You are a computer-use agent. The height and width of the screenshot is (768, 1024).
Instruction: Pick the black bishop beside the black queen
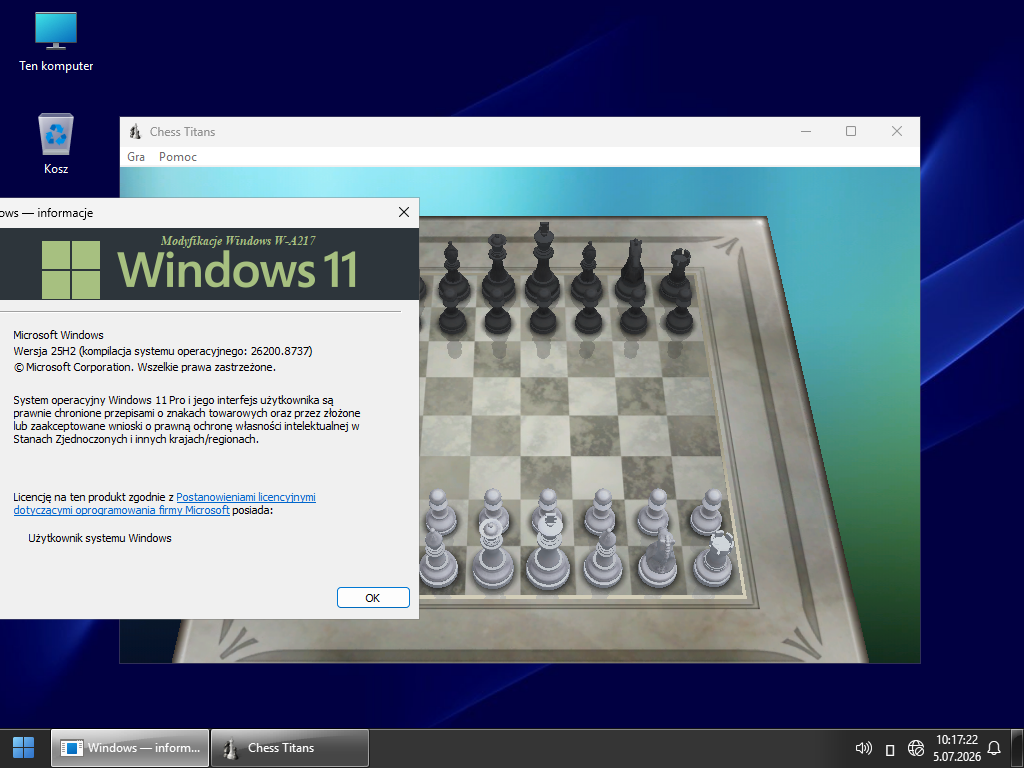[452, 273]
